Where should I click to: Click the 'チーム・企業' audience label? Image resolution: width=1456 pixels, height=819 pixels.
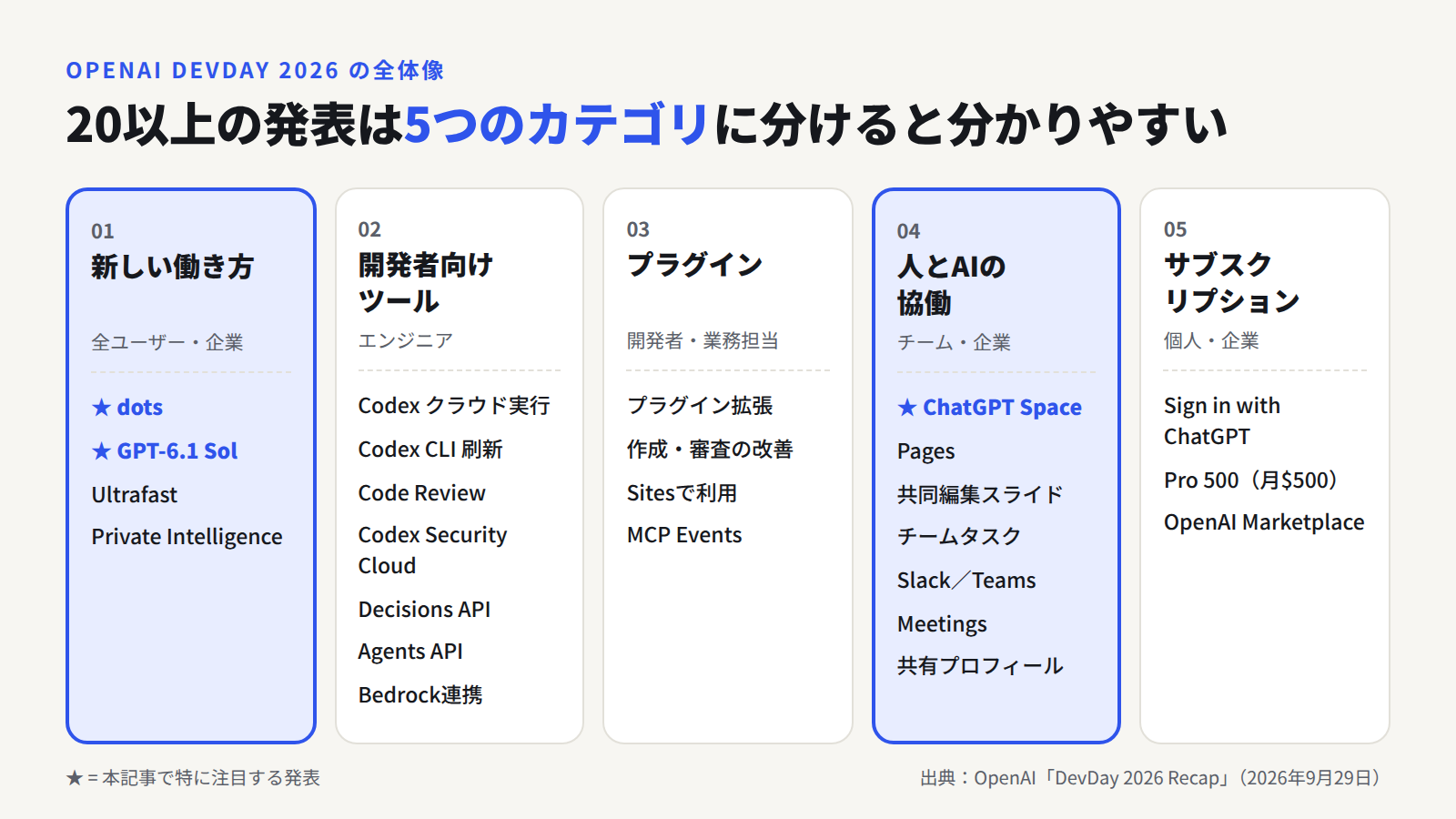955,342
